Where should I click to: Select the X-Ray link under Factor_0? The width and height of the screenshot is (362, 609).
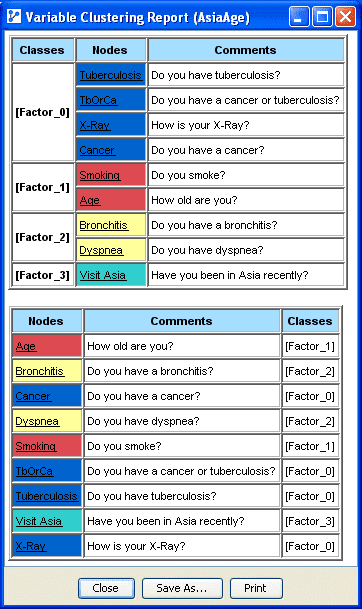(95, 125)
